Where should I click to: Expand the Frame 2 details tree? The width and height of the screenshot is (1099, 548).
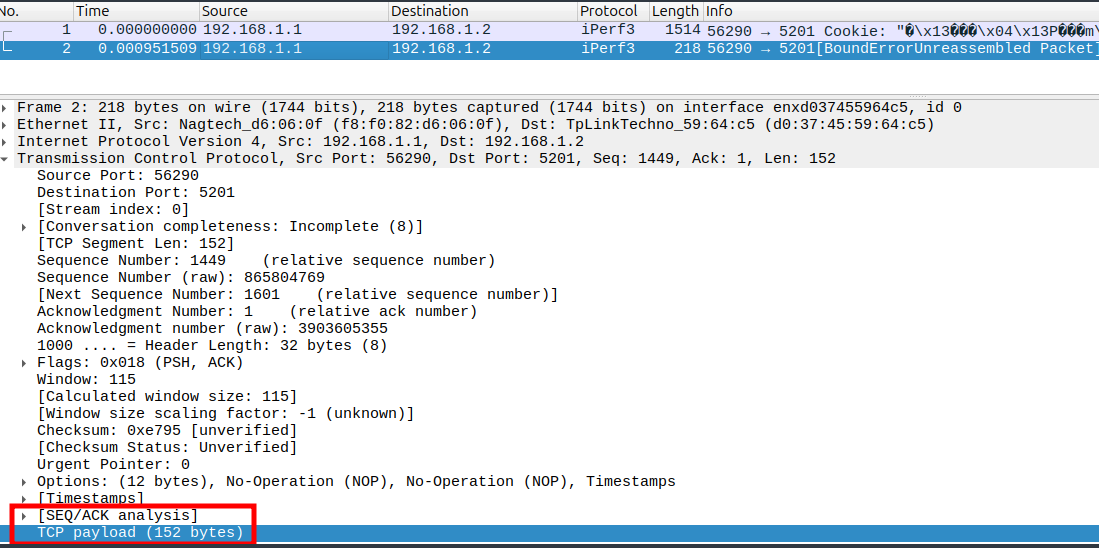(x=6, y=108)
